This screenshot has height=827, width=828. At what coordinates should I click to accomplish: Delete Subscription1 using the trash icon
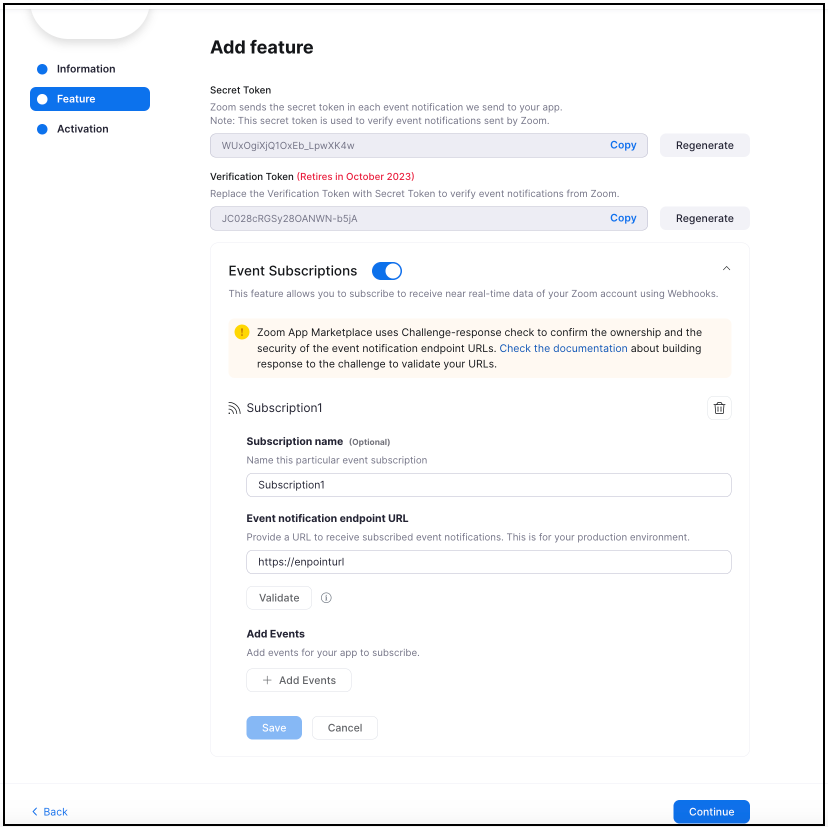pos(719,408)
